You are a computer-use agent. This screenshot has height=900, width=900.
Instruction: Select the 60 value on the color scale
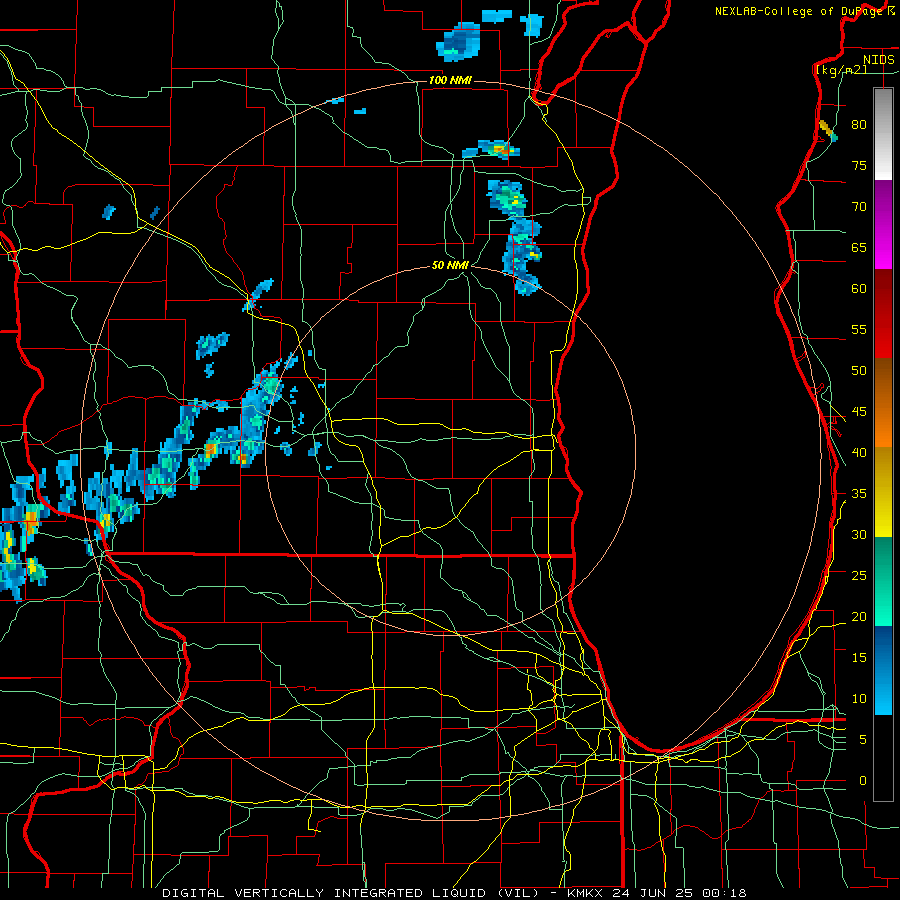859,289
